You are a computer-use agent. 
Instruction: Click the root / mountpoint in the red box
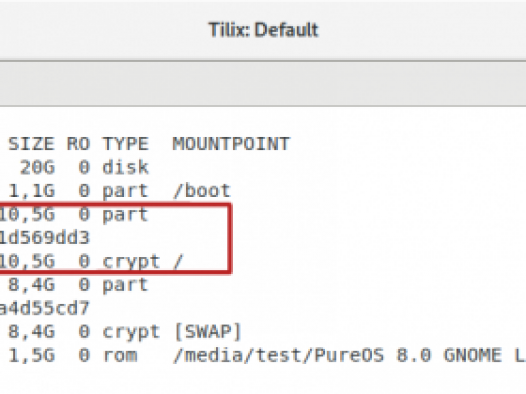[178, 261]
